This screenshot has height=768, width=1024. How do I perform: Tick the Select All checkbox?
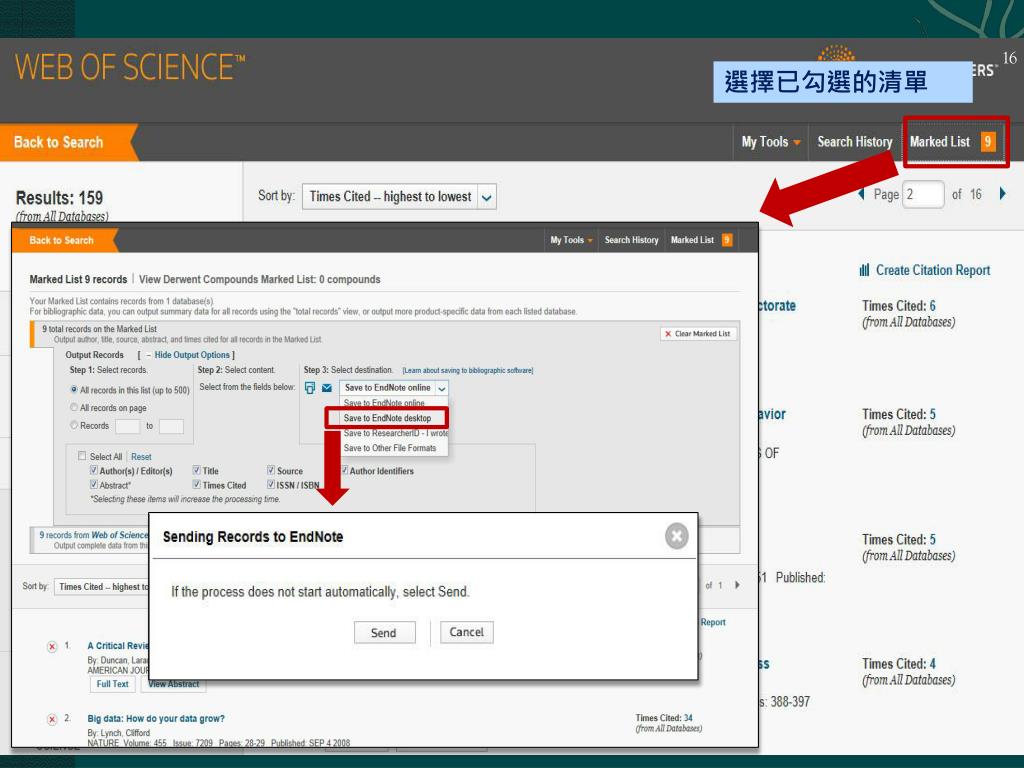tap(82, 456)
